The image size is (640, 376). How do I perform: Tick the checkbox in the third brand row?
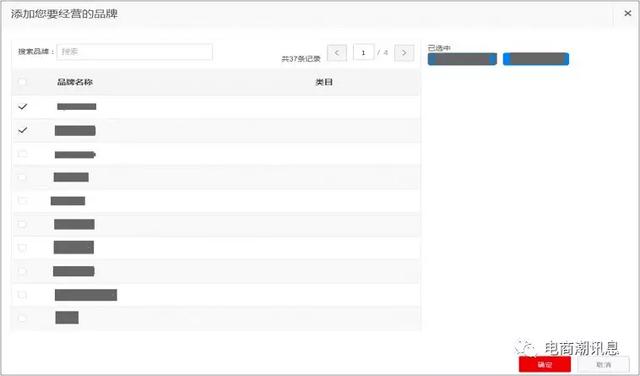[22, 154]
